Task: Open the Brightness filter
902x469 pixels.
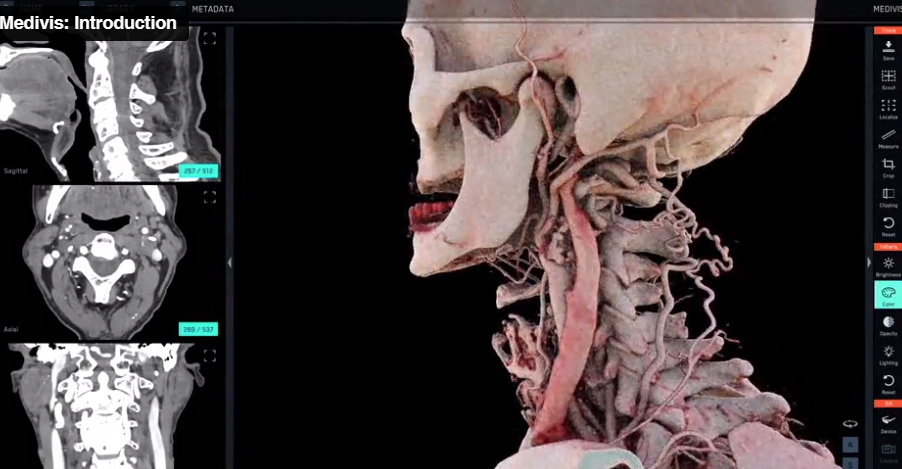Action: [888, 265]
